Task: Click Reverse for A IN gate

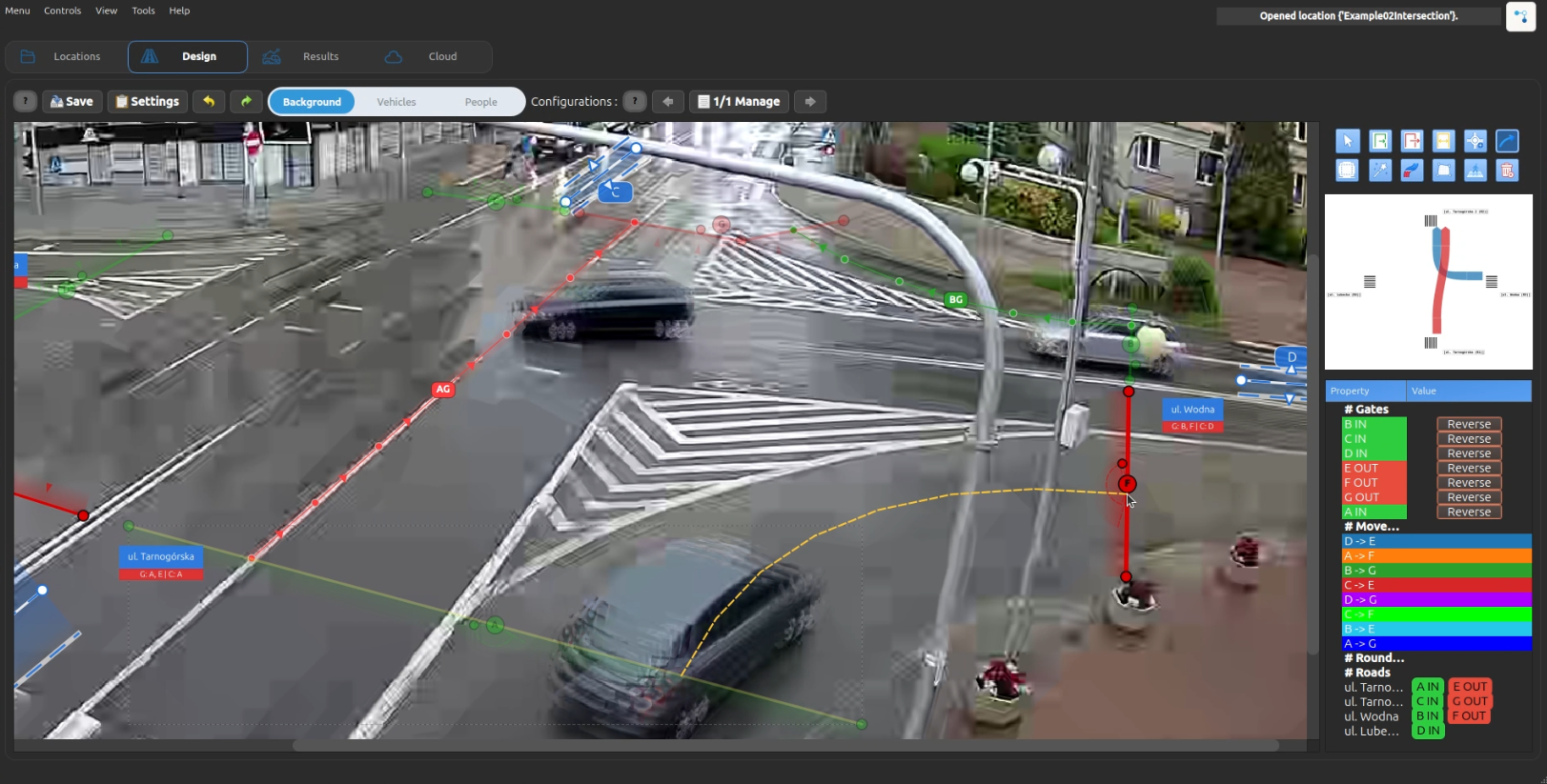Action: click(x=1469, y=512)
